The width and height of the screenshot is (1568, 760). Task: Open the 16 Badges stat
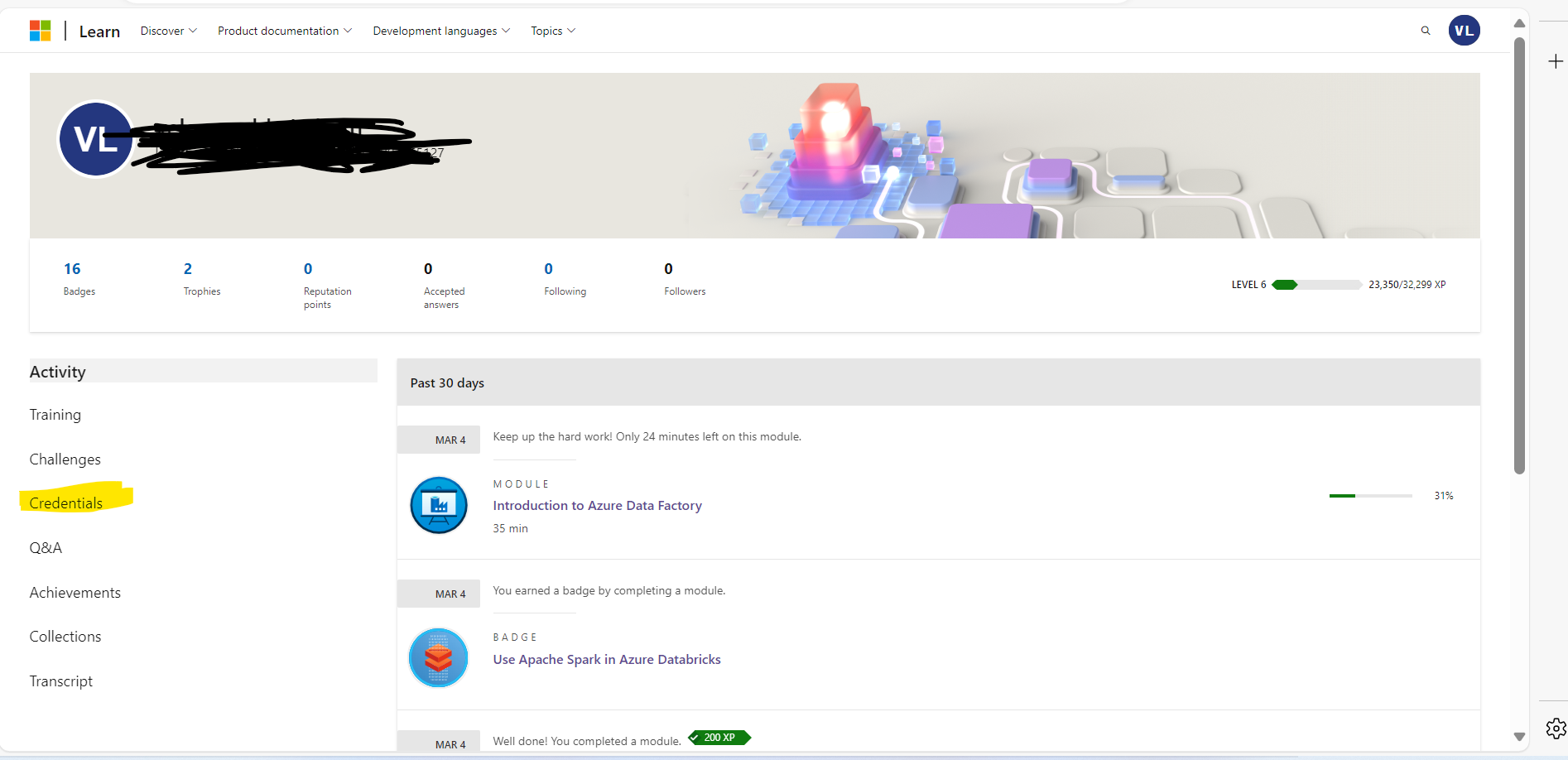click(x=79, y=279)
